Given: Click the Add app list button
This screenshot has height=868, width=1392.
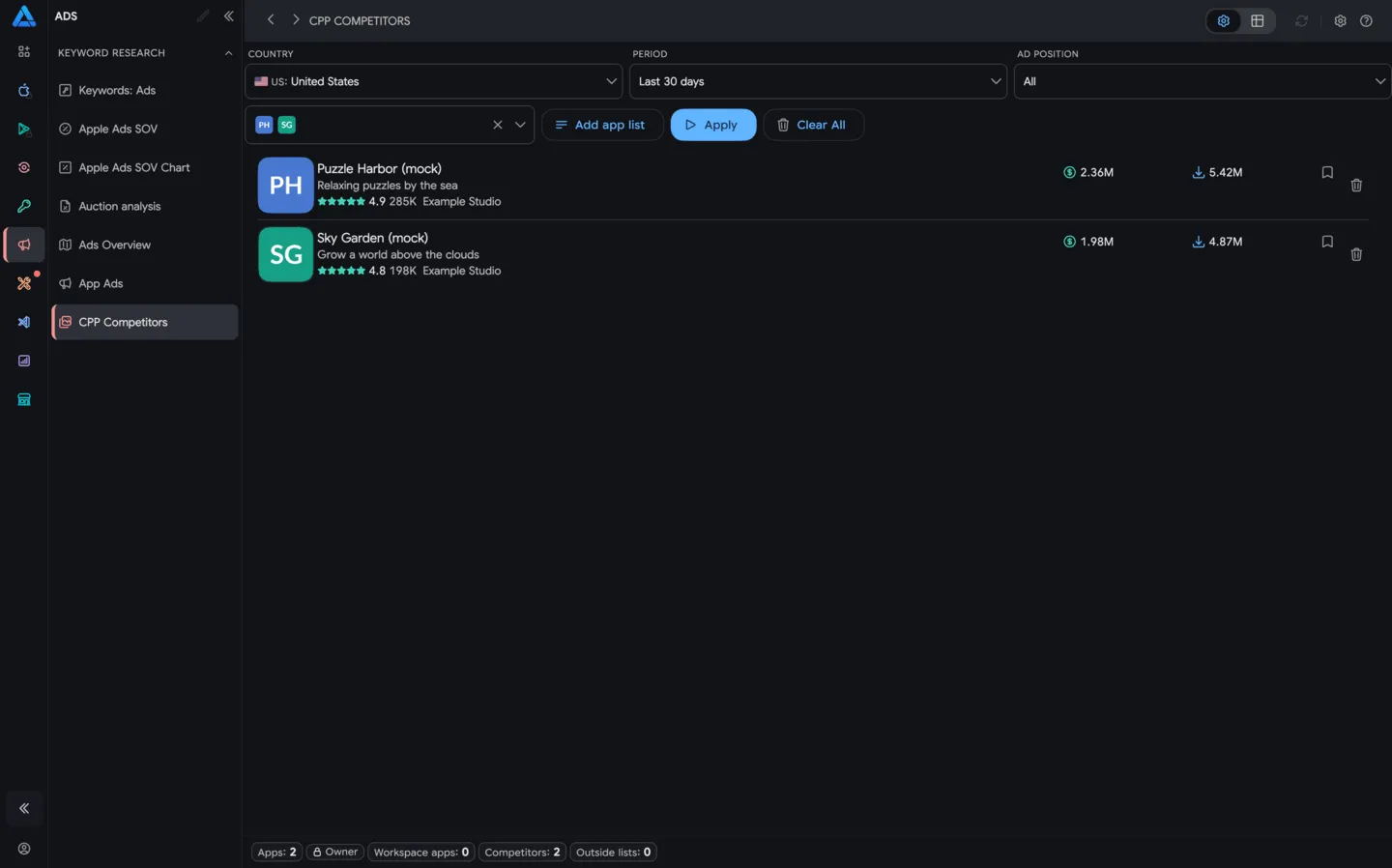Looking at the screenshot, I should tap(601, 125).
